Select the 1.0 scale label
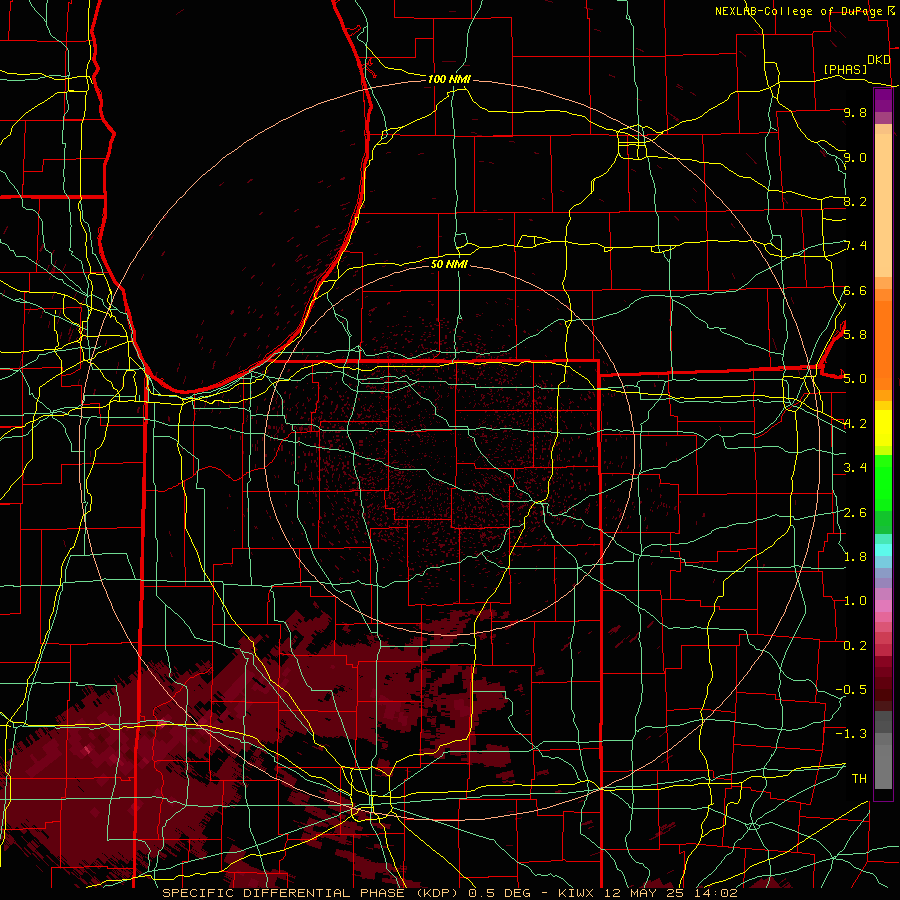Screen dimensions: 900x900 coord(855,600)
